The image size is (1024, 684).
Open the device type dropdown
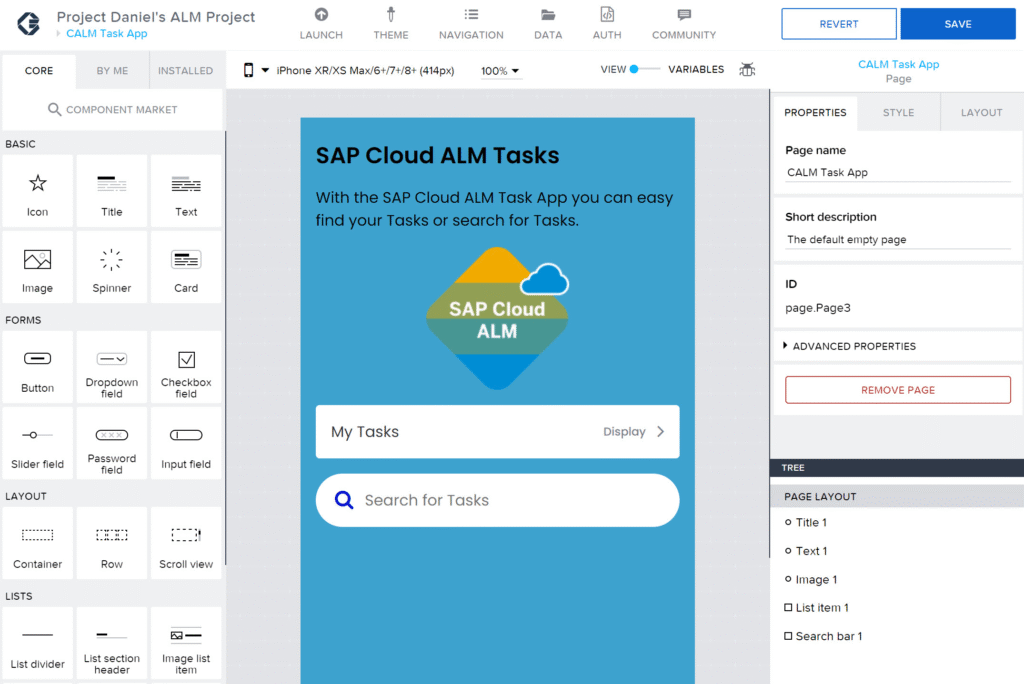click(256, 70)
